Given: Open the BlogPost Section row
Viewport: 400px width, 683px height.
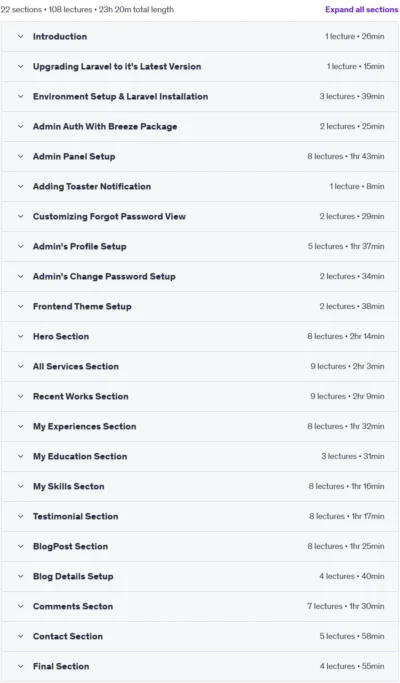Looking at the screenshot, I should tap(200, 547).
